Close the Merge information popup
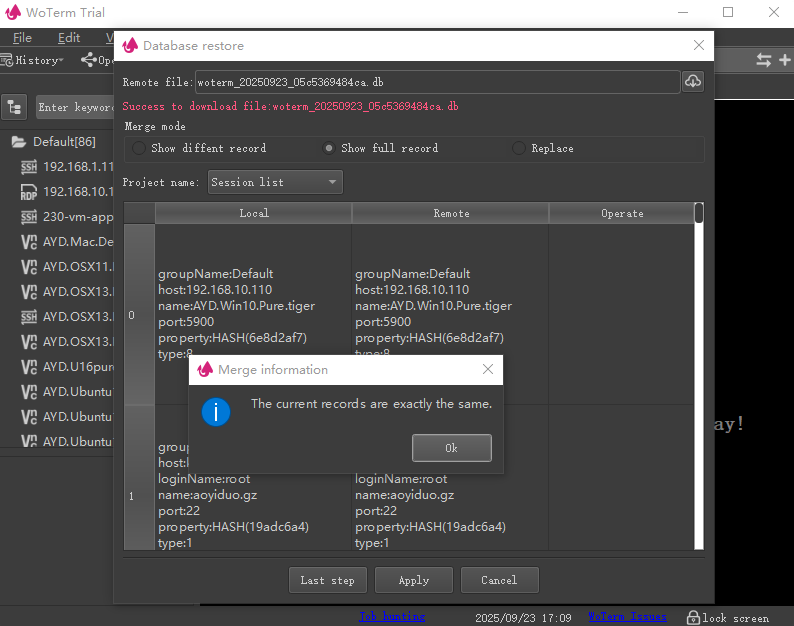794x626 pixels. [488, 370]
